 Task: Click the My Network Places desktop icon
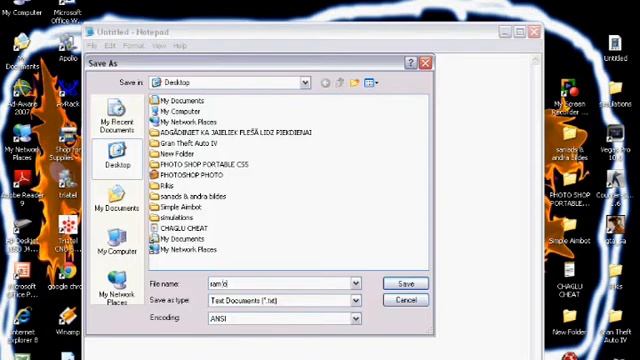22,143
